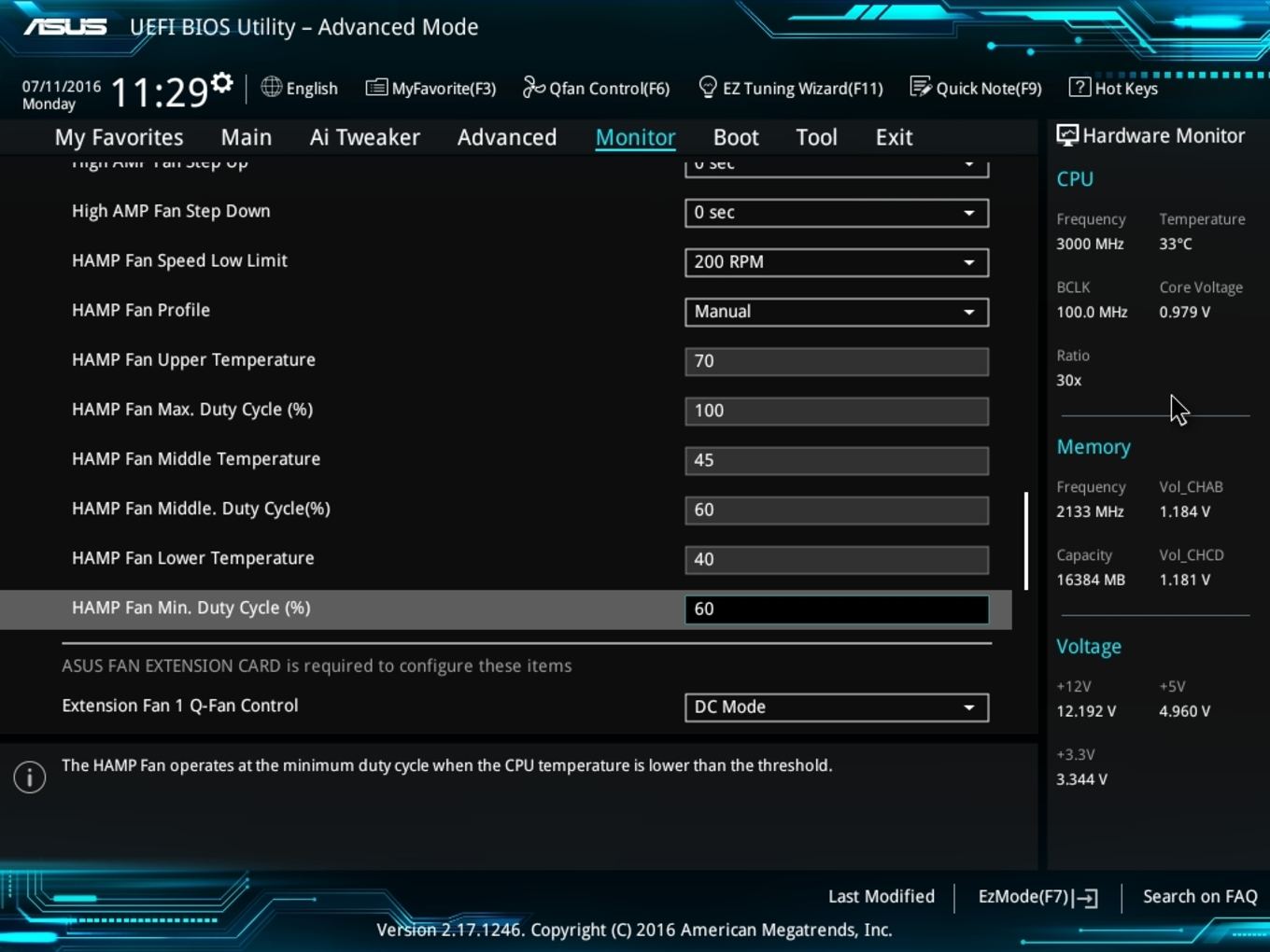Switch to the Tool tab
This screenshot has height=952, width=1270.
point(816,137)
